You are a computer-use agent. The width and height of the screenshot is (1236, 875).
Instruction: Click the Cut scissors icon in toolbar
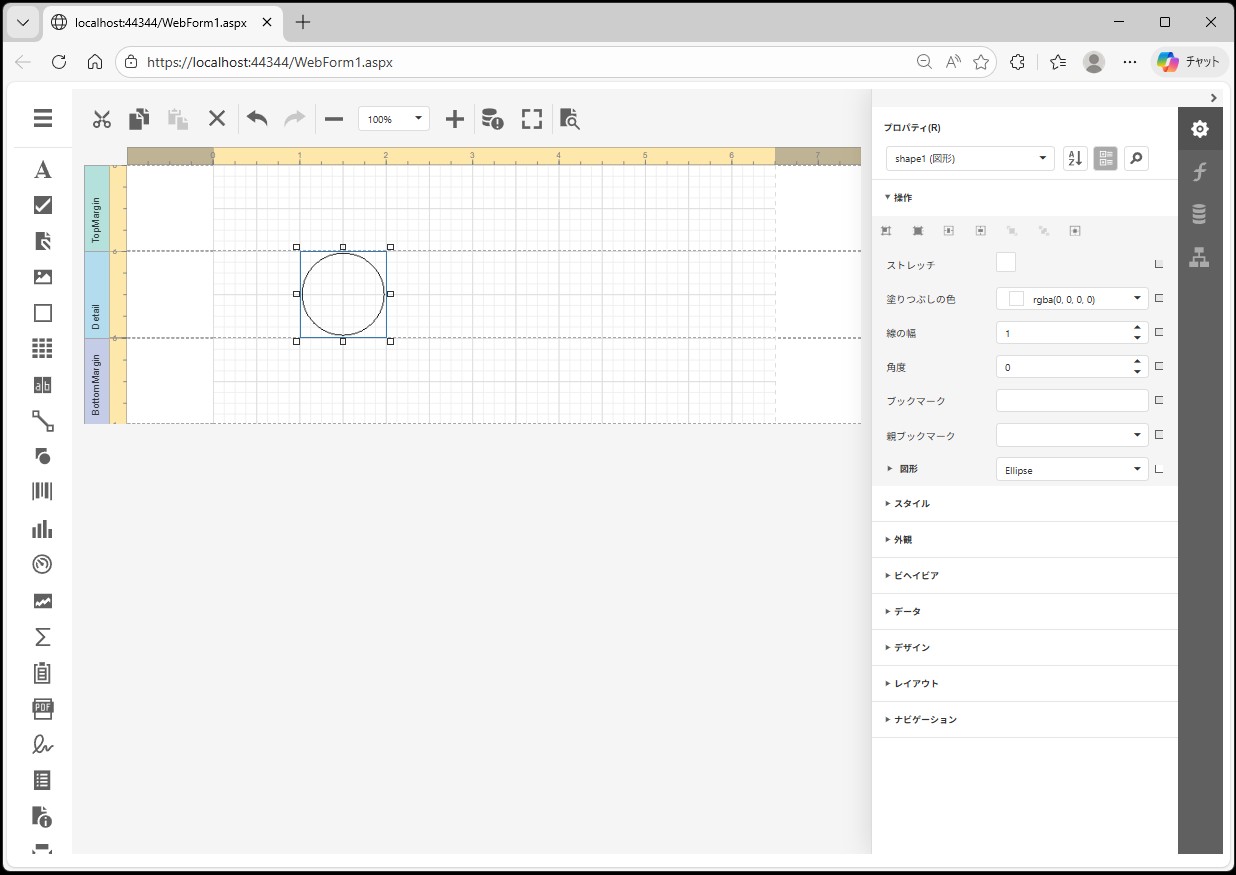(x=101, y=119)
